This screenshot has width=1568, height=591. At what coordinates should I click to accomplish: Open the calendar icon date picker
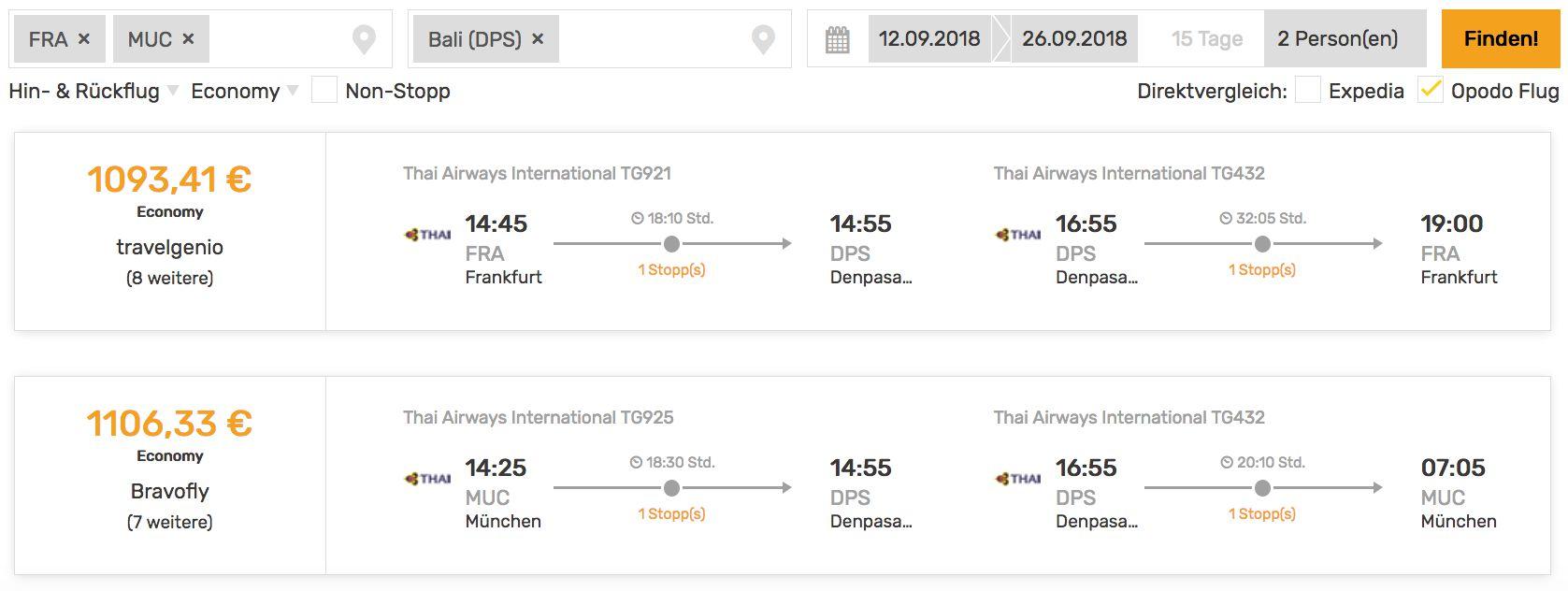click(x=838, y=39)
